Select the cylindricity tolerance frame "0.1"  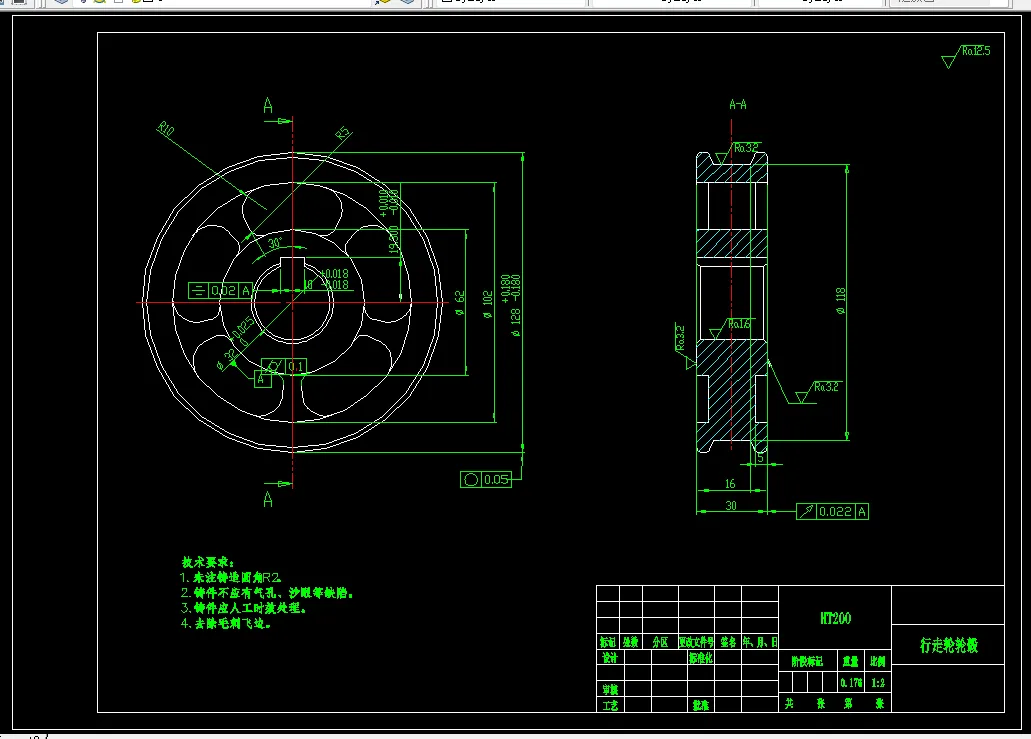point(284,366)
